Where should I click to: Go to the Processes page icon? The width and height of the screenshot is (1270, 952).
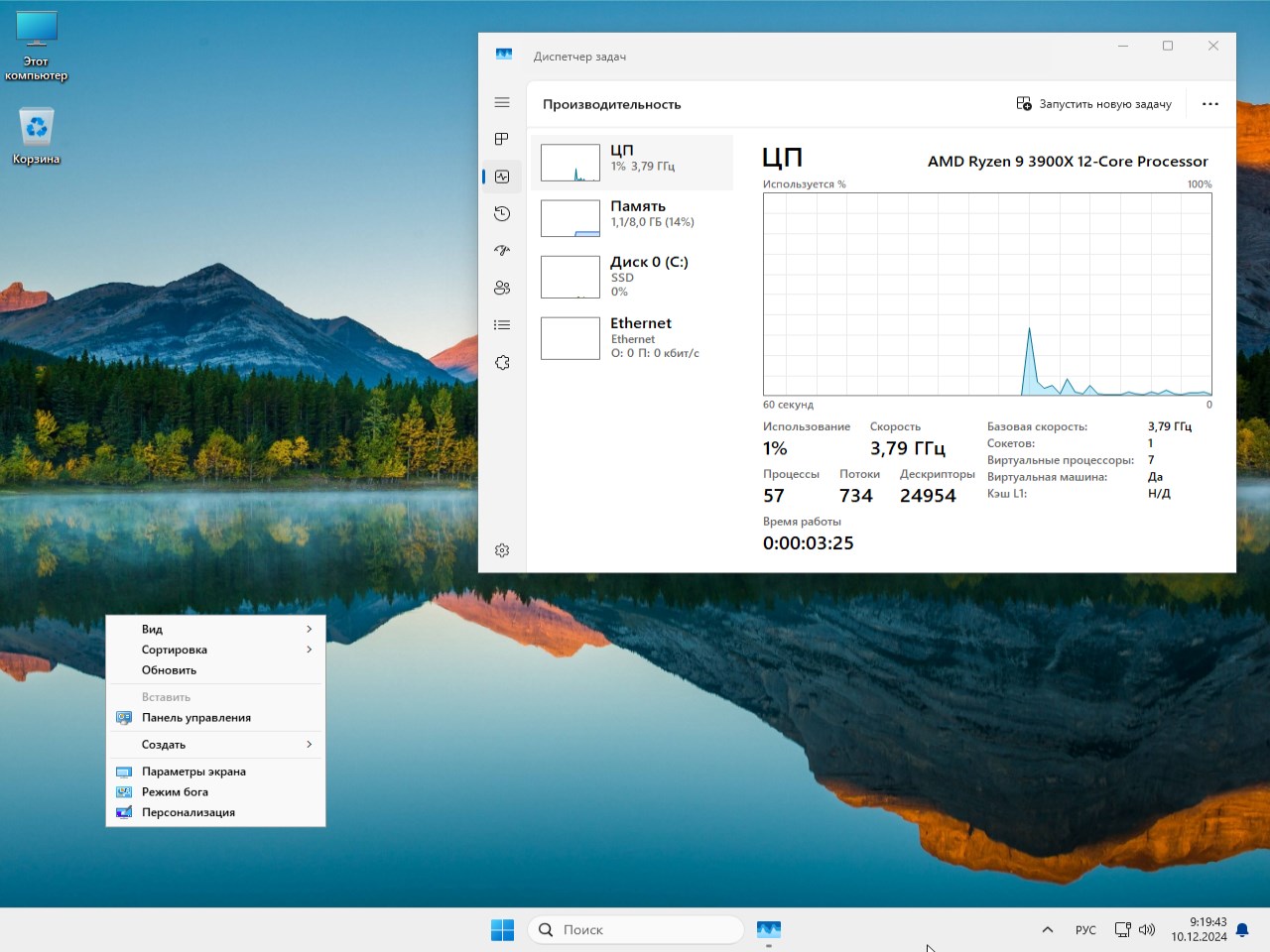[x=502, y=139]
